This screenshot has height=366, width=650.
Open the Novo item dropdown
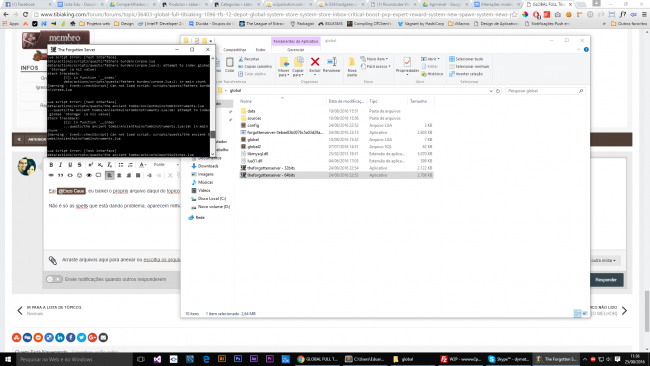(x=374, y=59)
